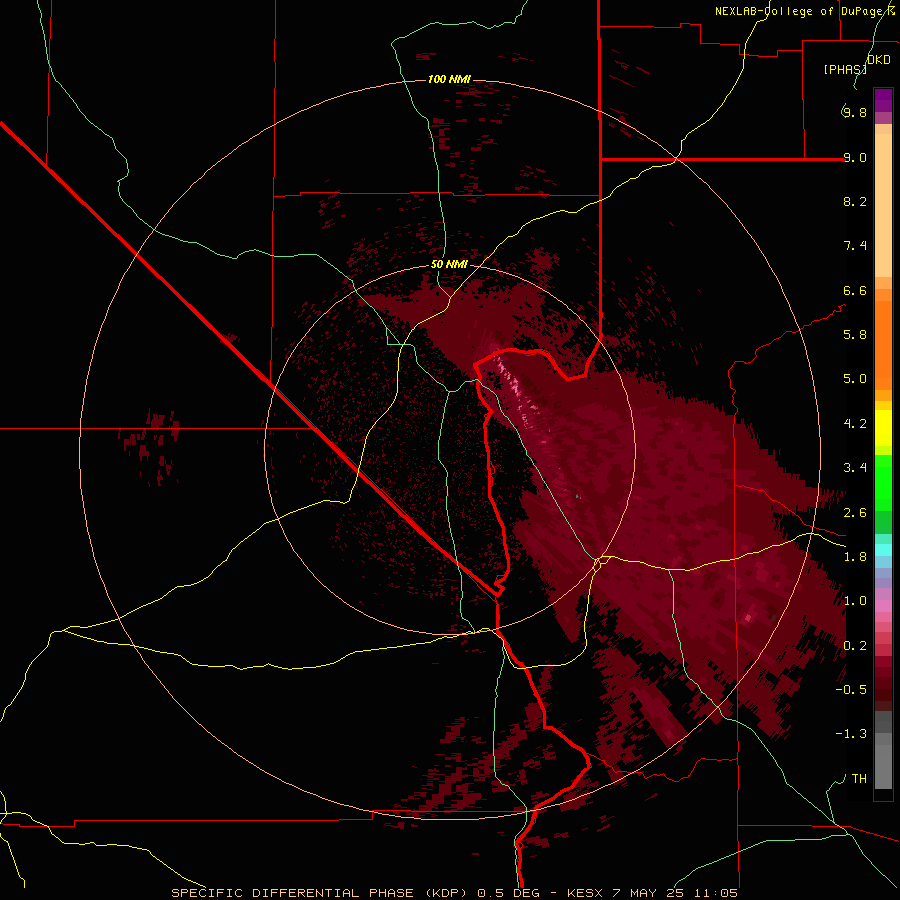The width and height of the screenshot is (900, 900).
Task: Click the -1.3 scale value
Action: click(851, 734)
